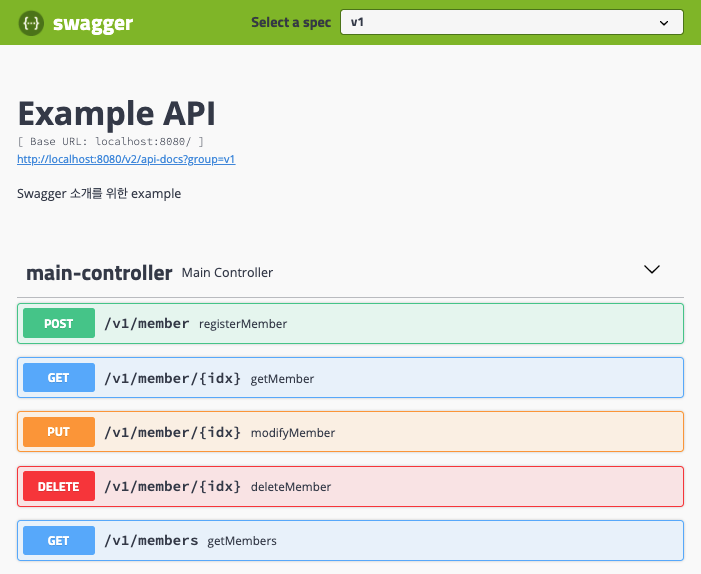Click the DELETE badge for deleteMember
The height and width of the screenshot is (574, 701).
[59, 486]
